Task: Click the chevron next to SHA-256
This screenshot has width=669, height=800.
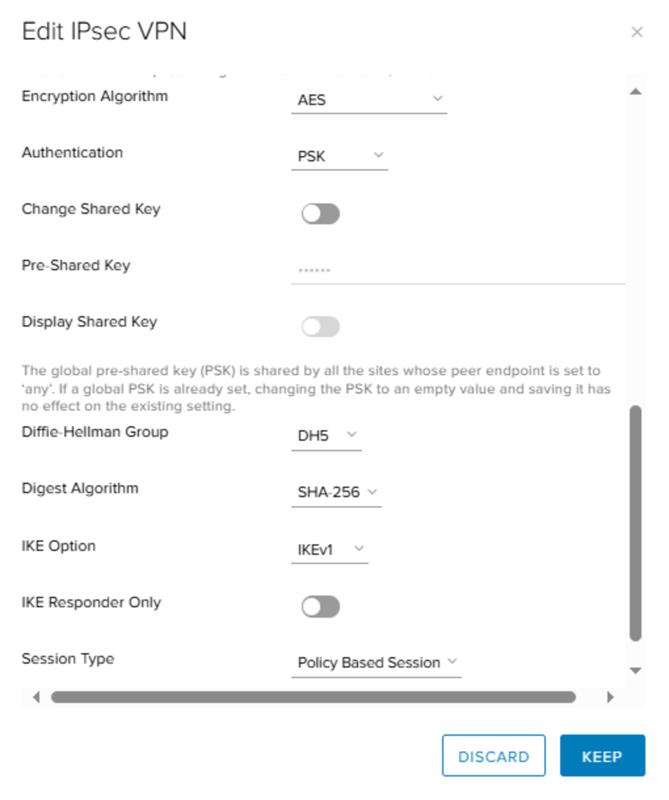Action: click(372, 492)
